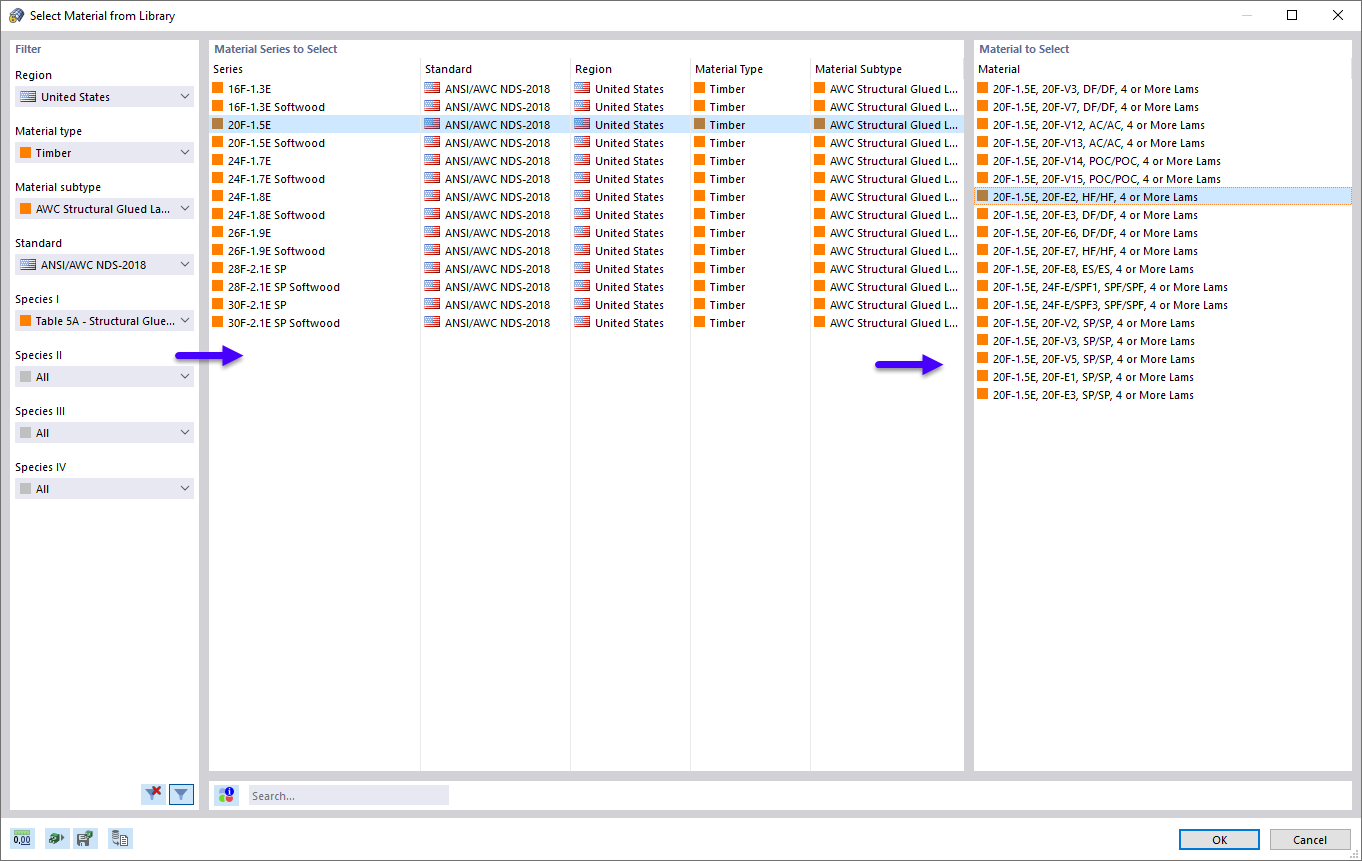Select the 20F-1.5E Softwood series
The image size is (1362, 861).
586,143
